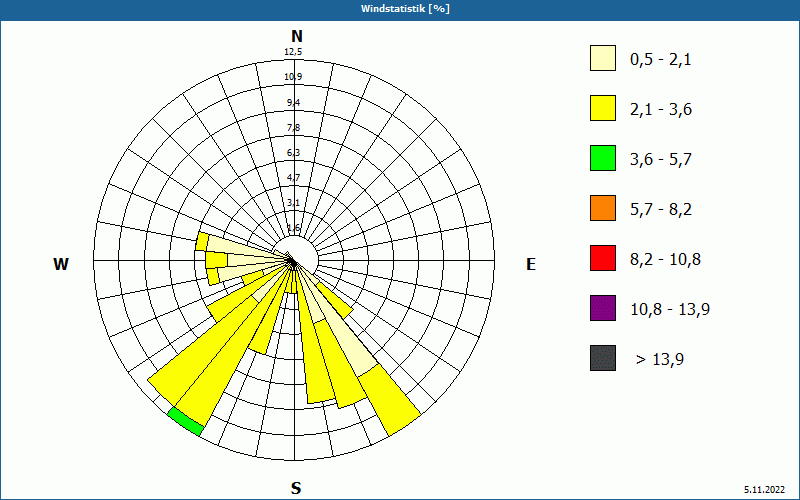Click the center of the wind rose
Screen dimensions: 800x500
click(x=294, y=261)
